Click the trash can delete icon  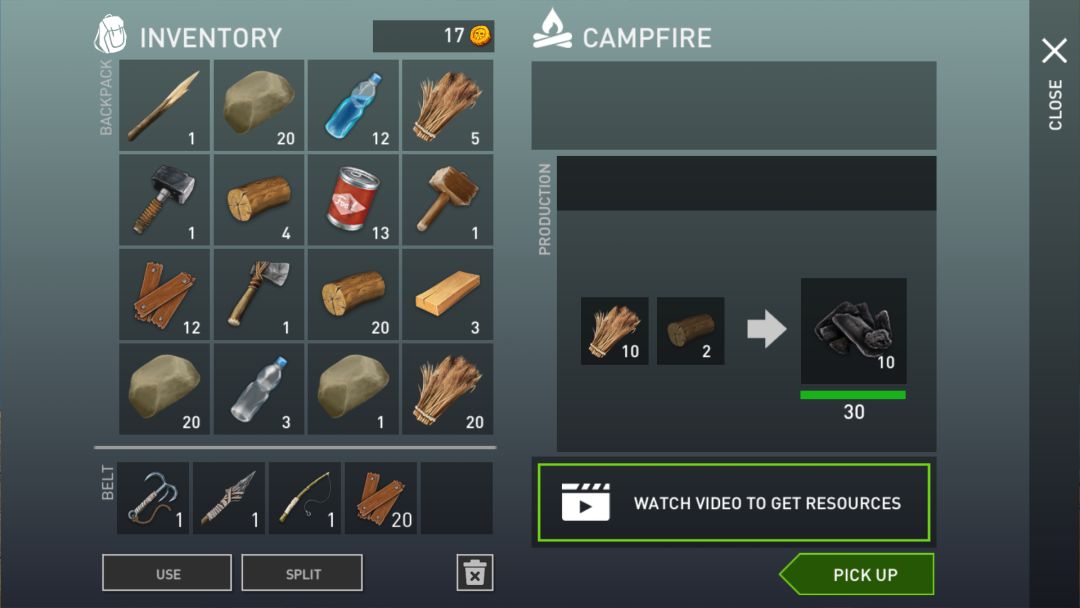pos(475,572)
